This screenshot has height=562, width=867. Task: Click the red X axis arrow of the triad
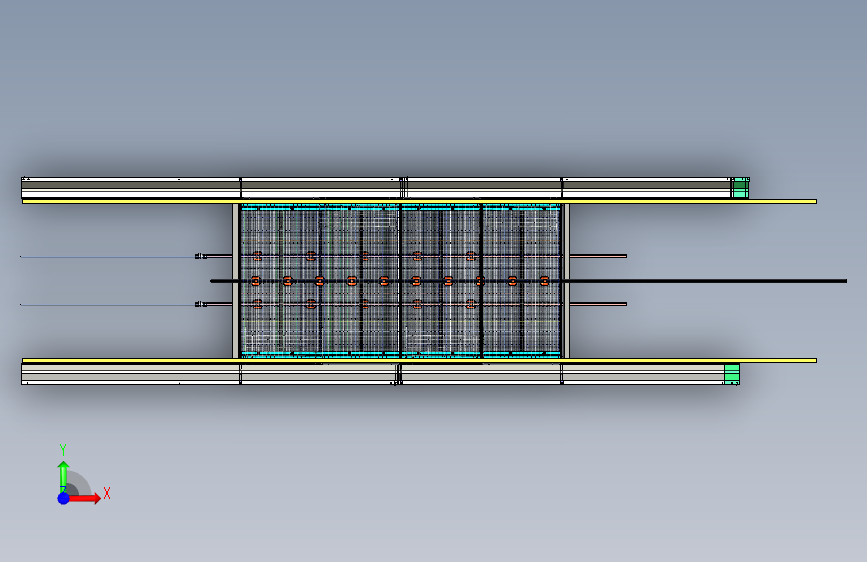click(x=84, y=498)
